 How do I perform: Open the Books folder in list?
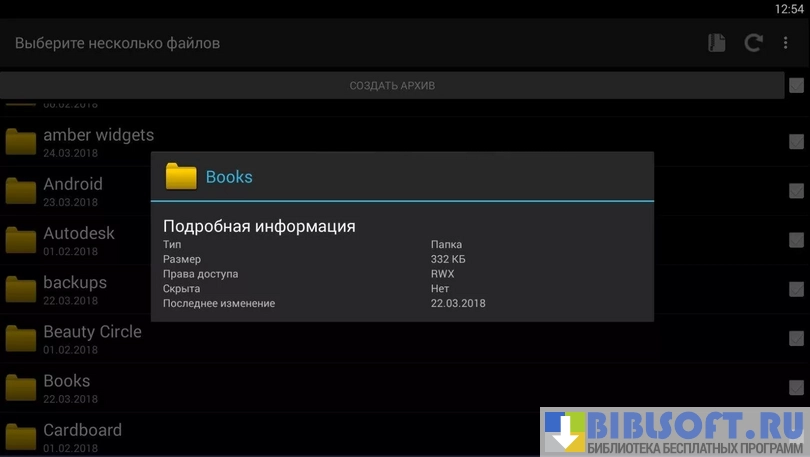[x=66, y=381]
